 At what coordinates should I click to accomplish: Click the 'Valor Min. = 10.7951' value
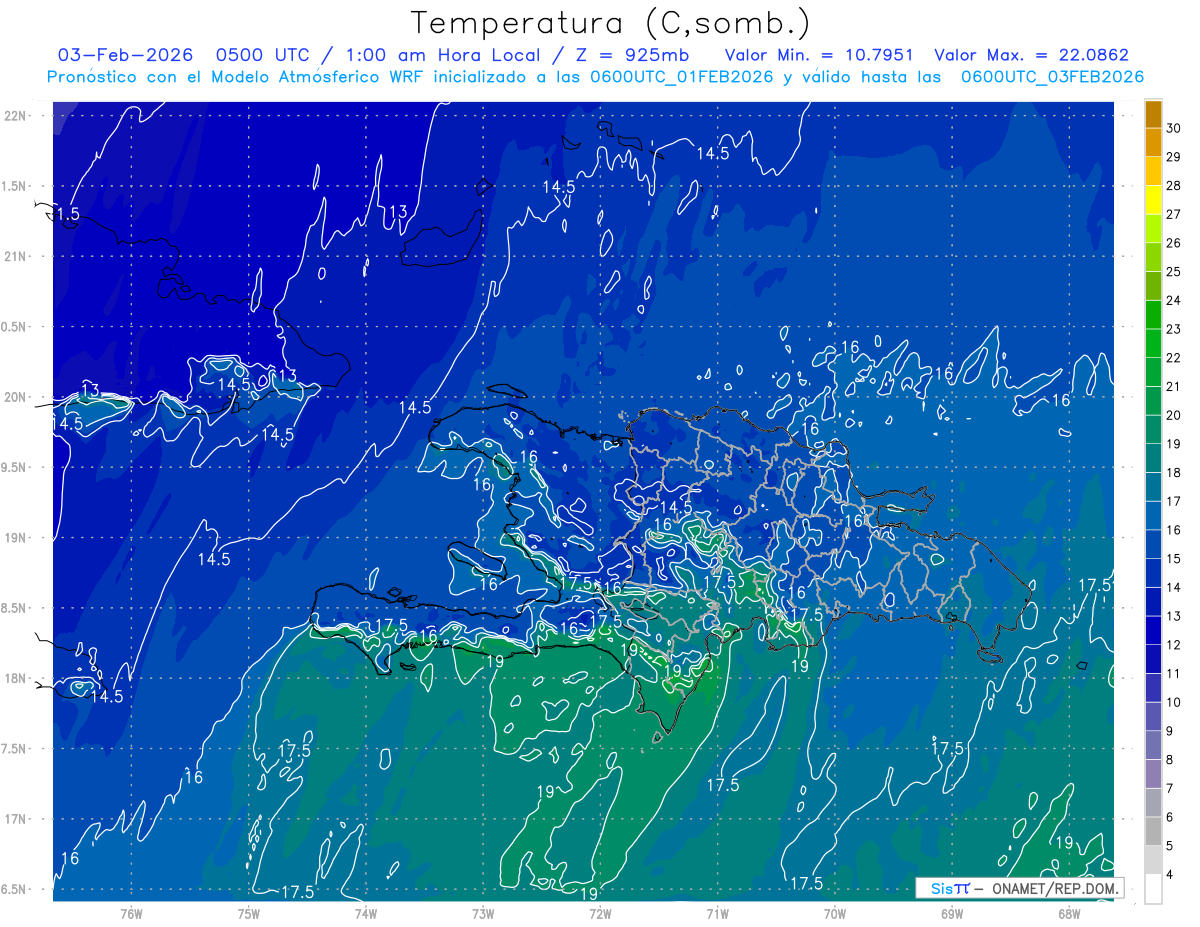tap(819, 55)
